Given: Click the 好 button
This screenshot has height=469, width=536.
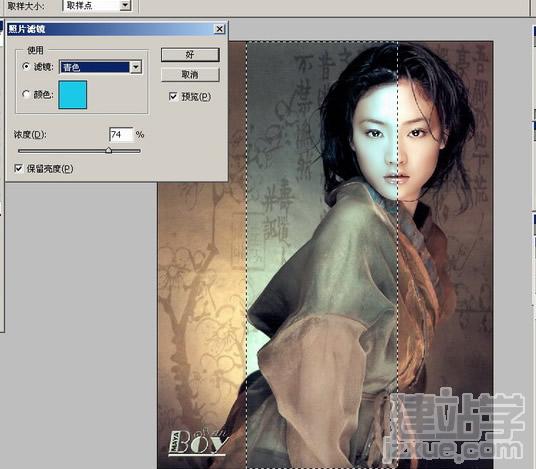Looking at the screenshot, I should (190, 55).
